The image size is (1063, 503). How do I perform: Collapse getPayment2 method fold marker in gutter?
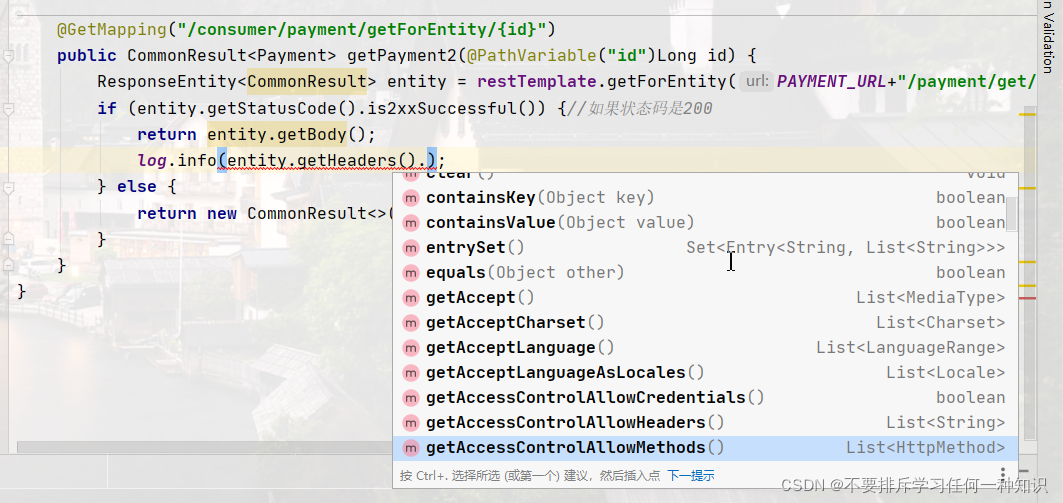pyautogui.click(x=8, y=56)
